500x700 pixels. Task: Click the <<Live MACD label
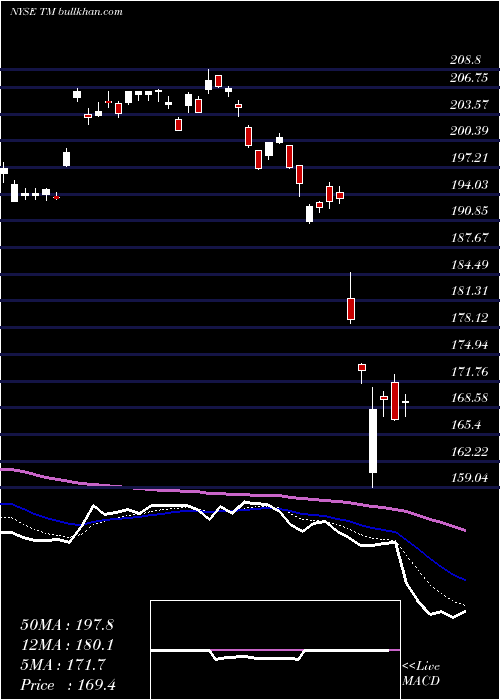421,673
